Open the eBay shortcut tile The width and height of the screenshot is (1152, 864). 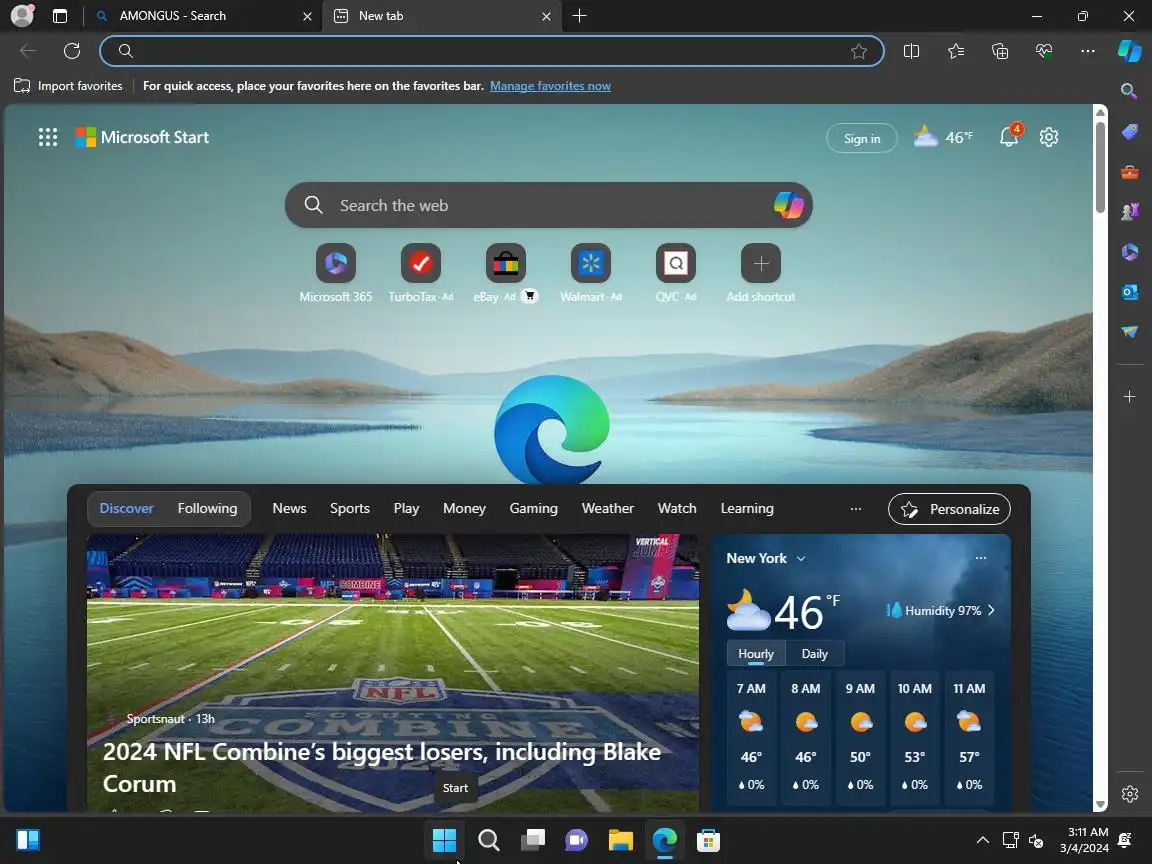[x=505, y=273]
